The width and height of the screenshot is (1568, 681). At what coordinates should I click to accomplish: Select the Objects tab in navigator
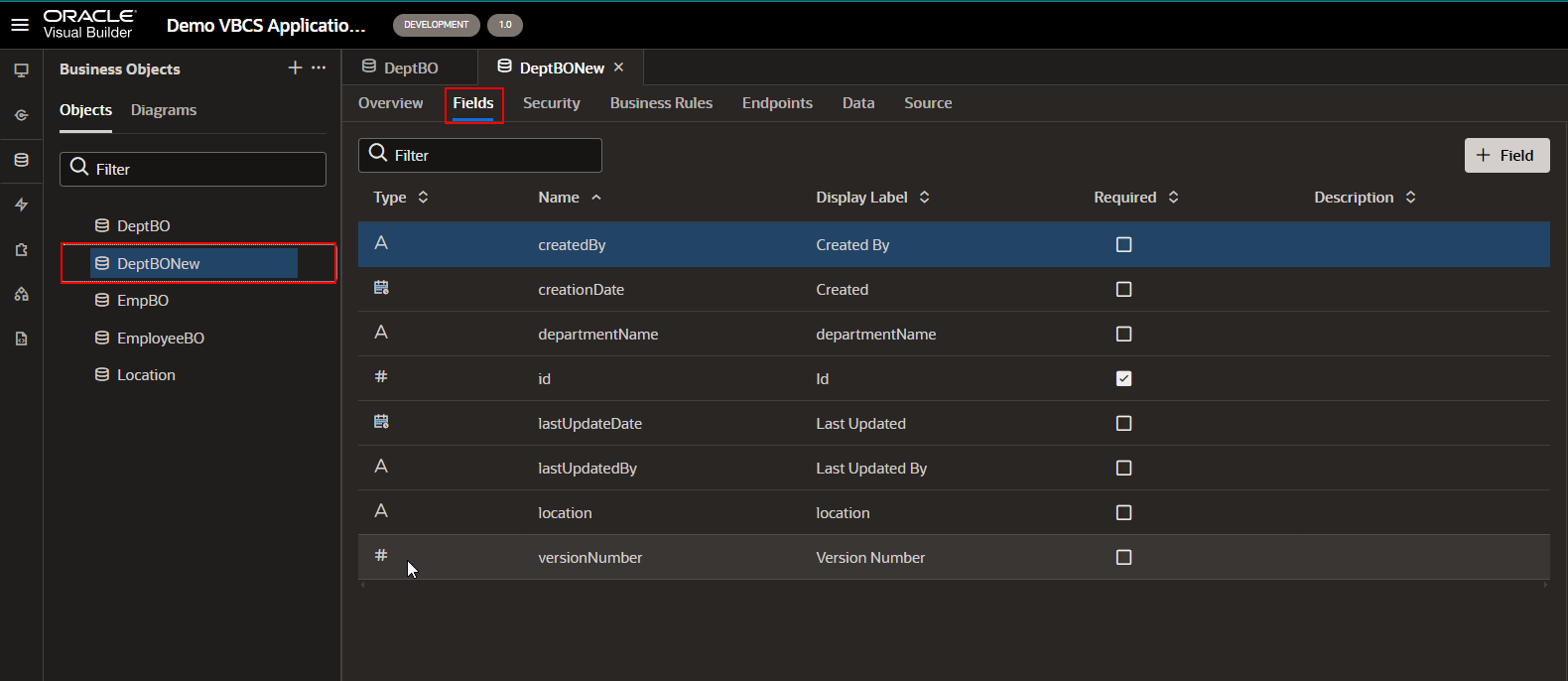coord(85,110)
